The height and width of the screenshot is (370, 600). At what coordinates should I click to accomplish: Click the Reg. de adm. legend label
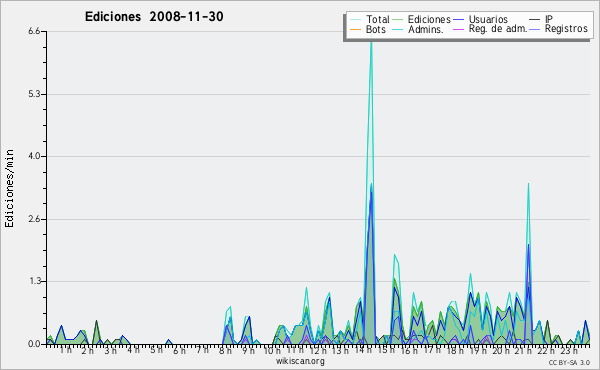[498, 29]
